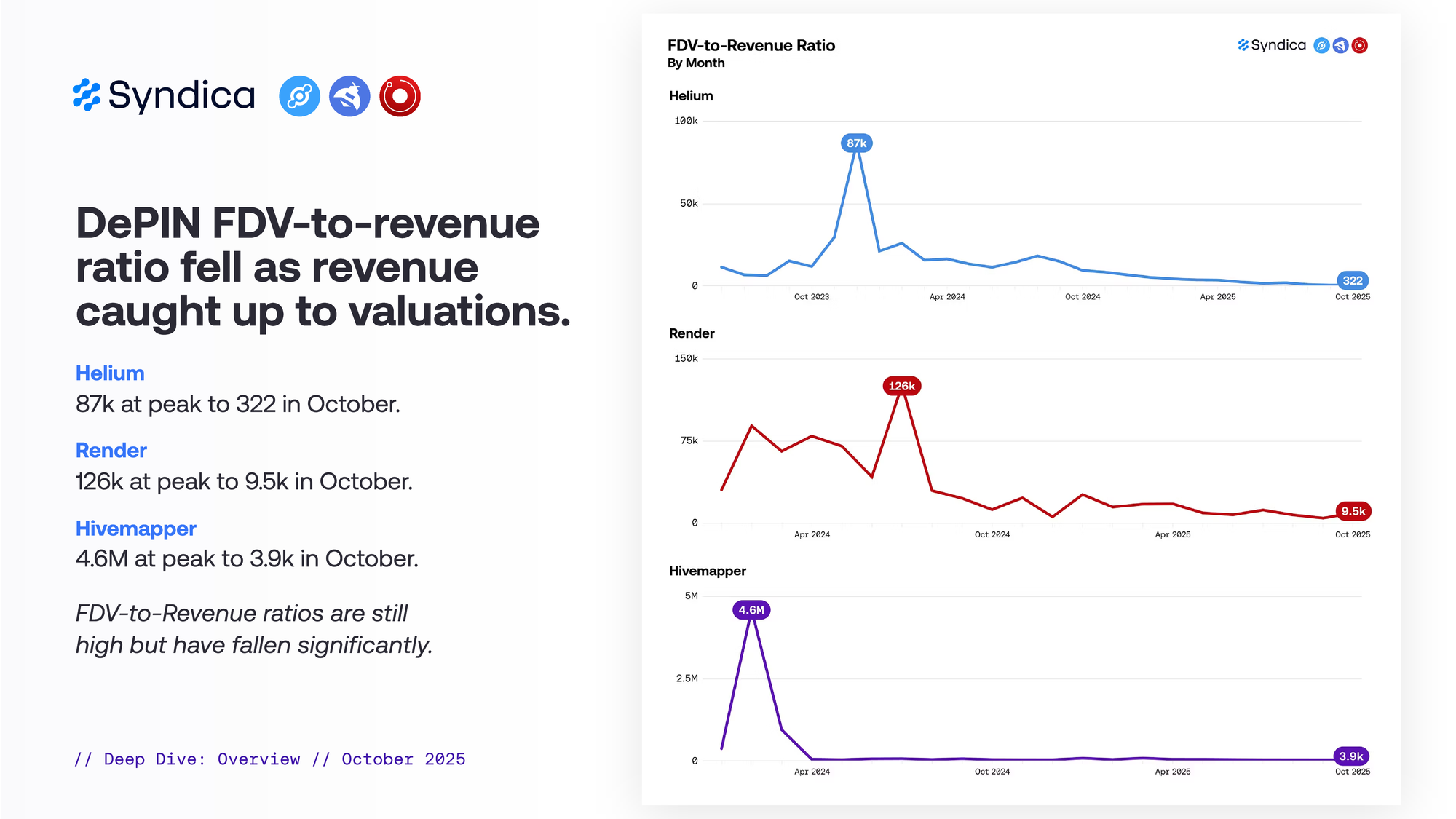Image resolution: width=1456 pixels, height=819 pixels.
Task: Click the 4.6M Hivemapper peak marker
Action: tap(751, 610)
